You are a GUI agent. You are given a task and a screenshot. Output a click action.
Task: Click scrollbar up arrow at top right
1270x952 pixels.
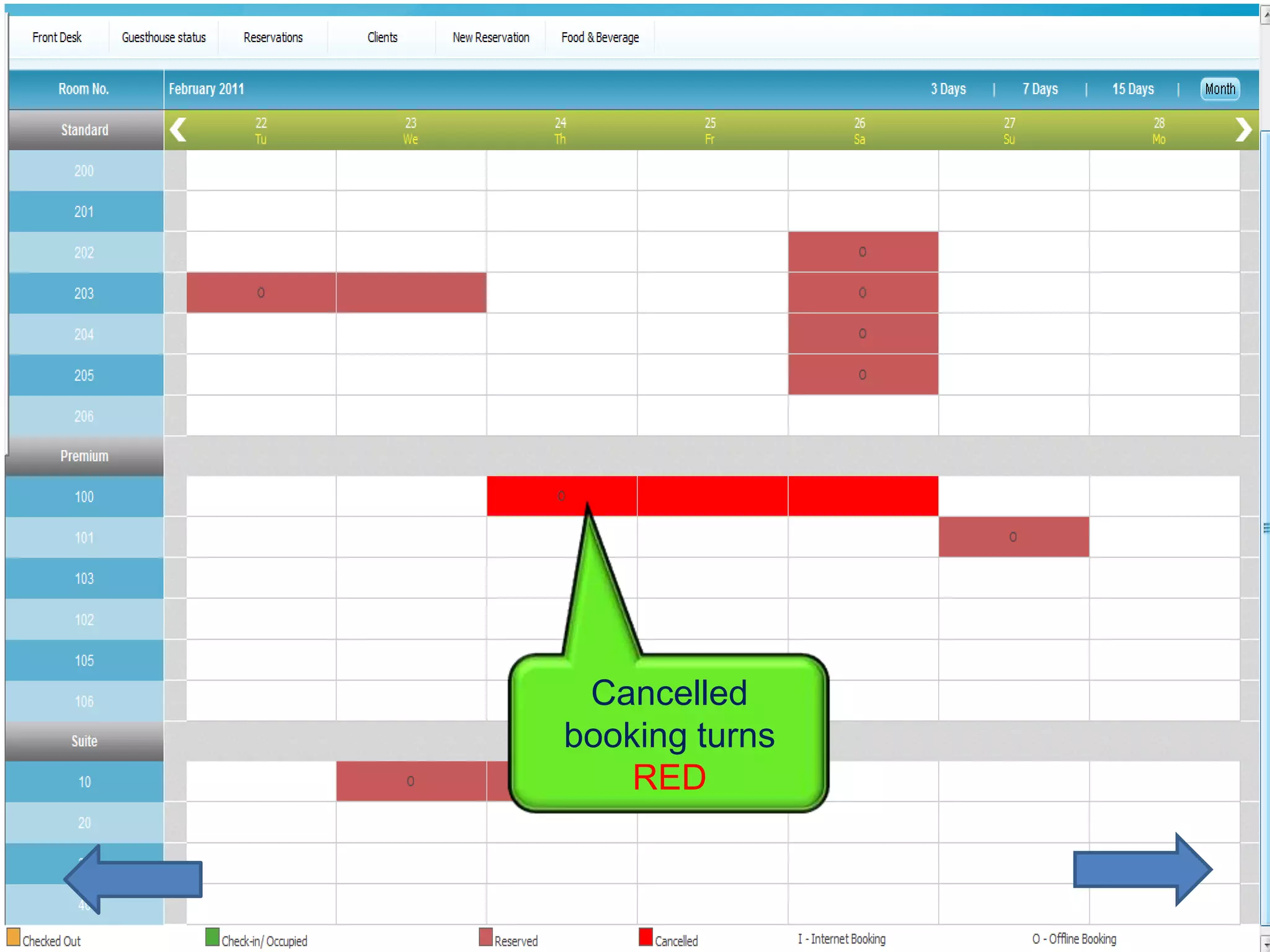tap(1265, 15)
